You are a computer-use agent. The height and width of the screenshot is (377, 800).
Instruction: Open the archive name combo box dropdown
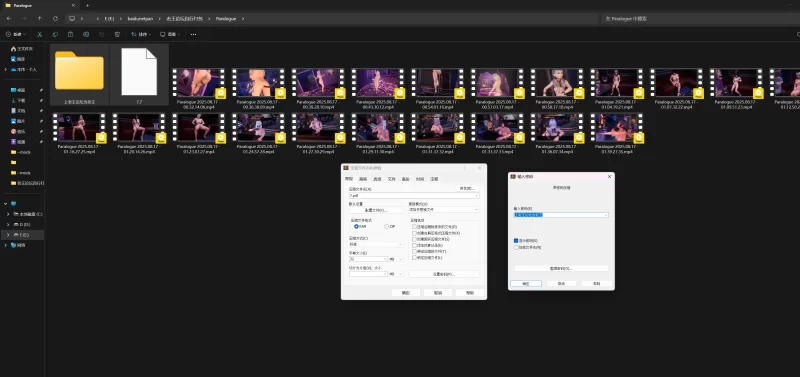point(477,195)
